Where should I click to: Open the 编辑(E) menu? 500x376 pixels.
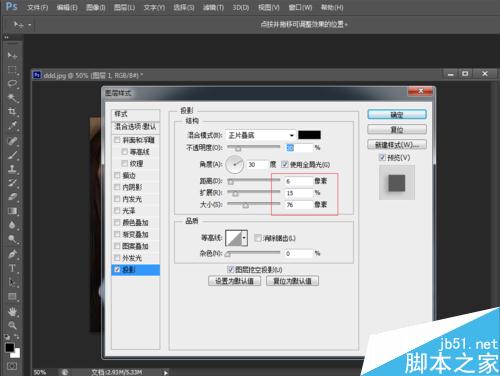click(67, 7)
